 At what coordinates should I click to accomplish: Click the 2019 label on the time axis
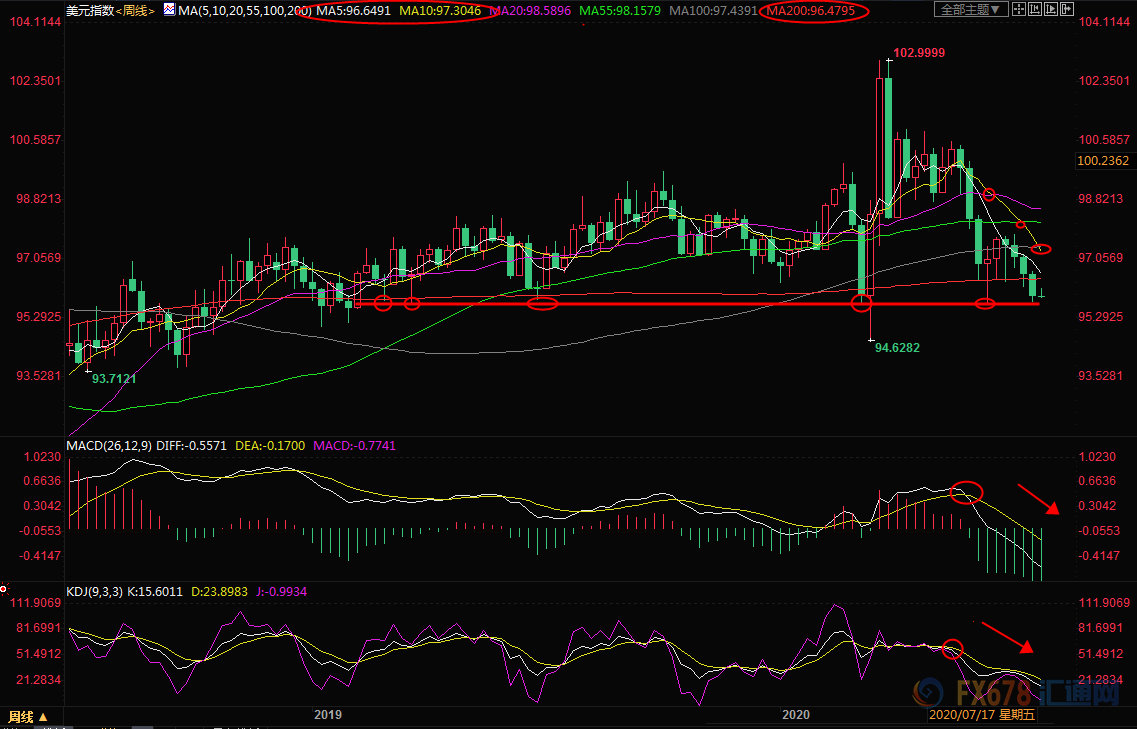(328, 715)
